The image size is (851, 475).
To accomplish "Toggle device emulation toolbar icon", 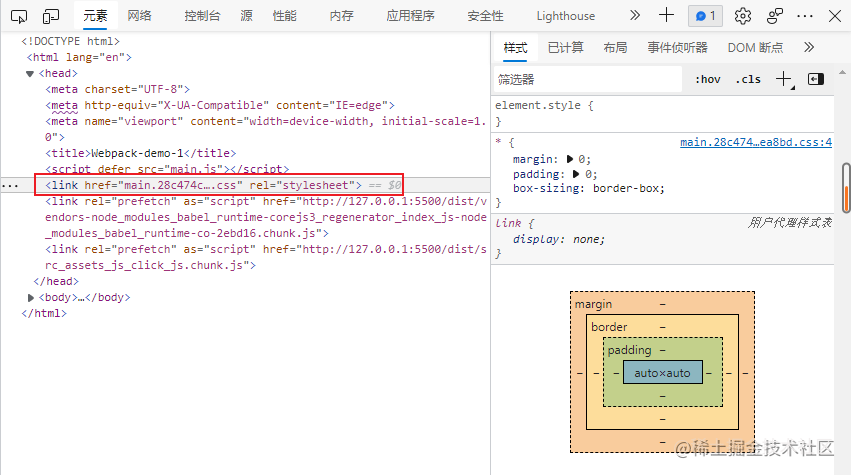I will (50, 16).
